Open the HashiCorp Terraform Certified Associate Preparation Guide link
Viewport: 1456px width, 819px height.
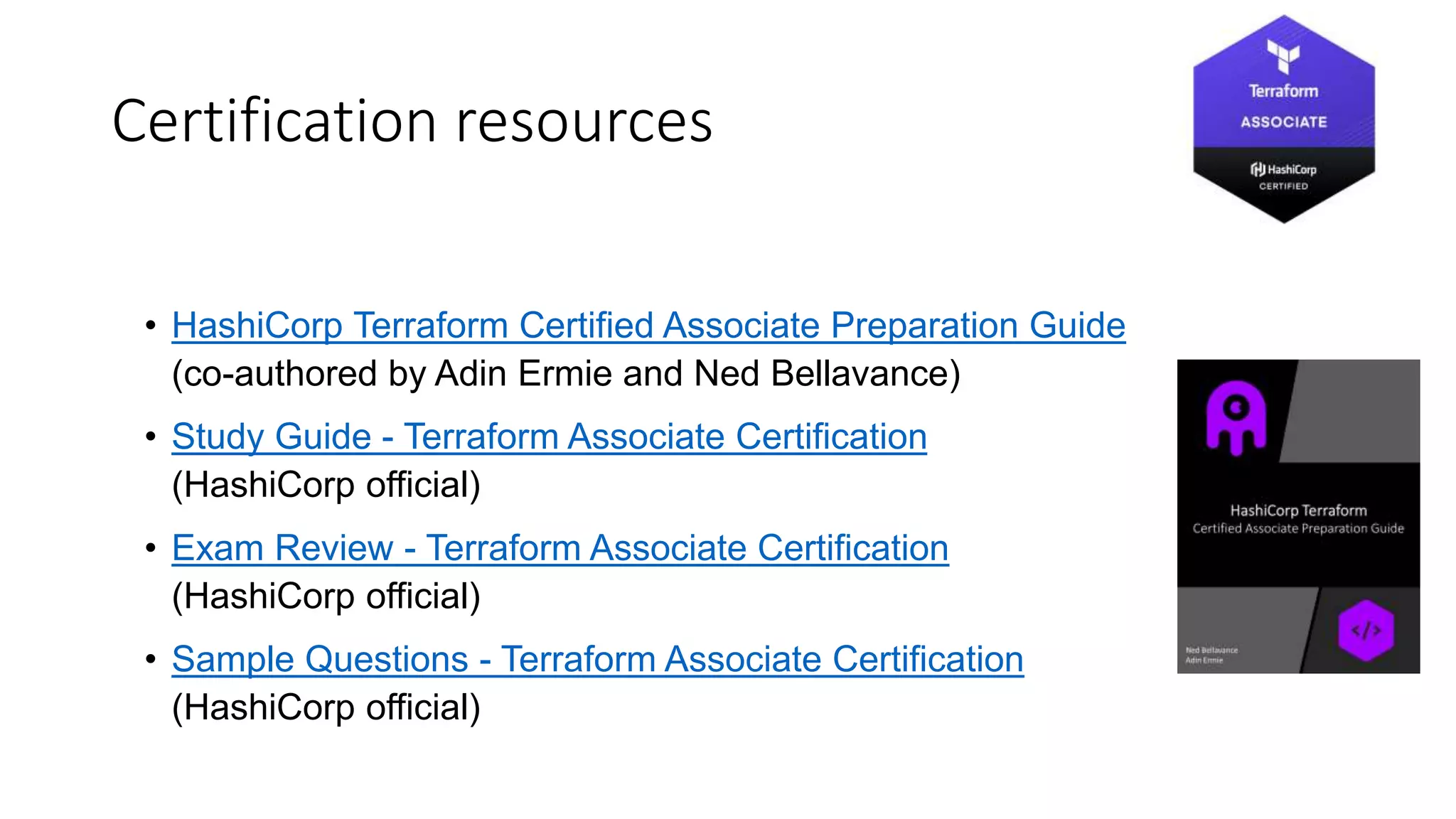pyautogui.click(x=648, y=326)
